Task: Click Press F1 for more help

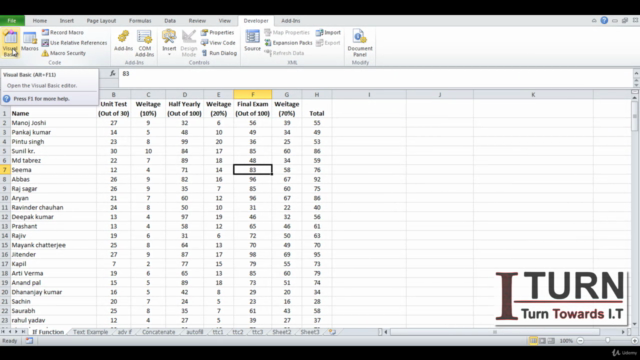Action: point(41,99)
